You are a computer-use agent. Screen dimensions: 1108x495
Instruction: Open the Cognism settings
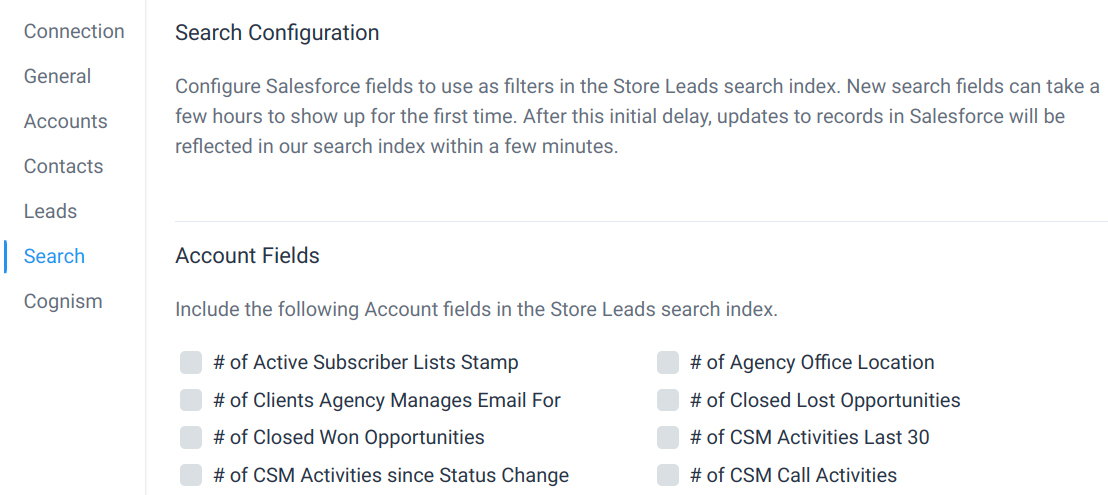(63, 302)
